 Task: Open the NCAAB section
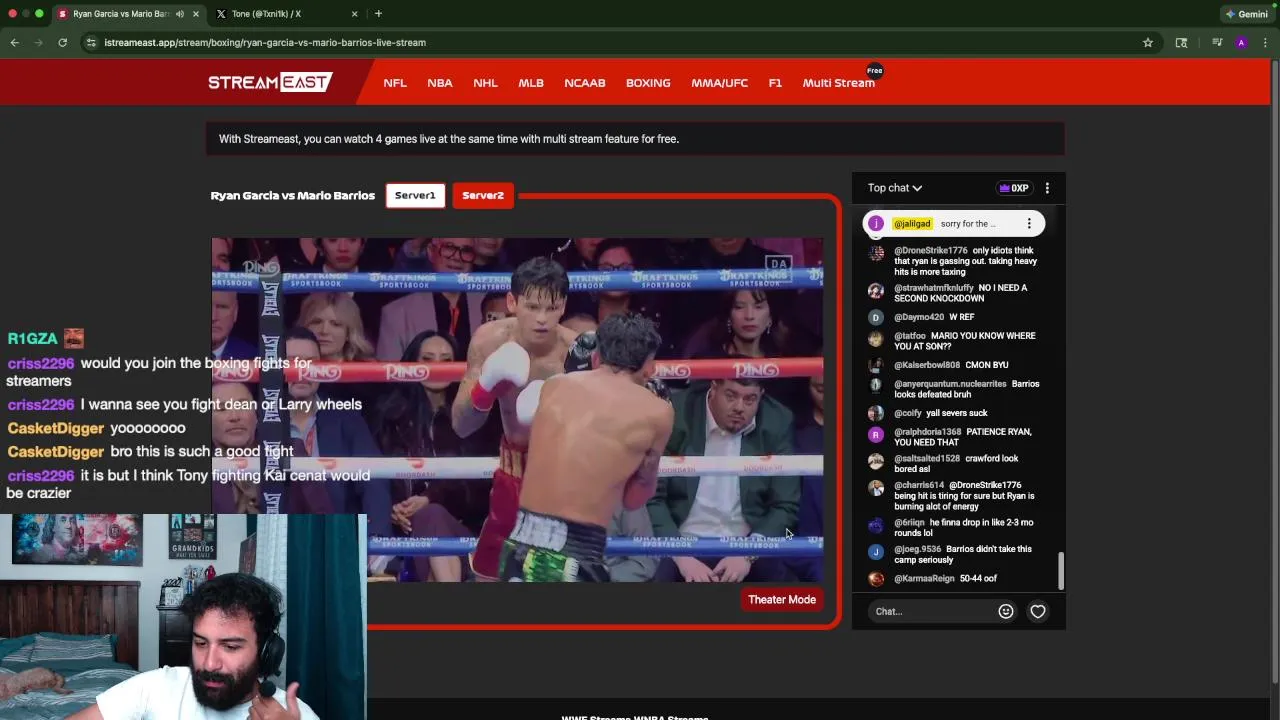click(x=585, y=83)
